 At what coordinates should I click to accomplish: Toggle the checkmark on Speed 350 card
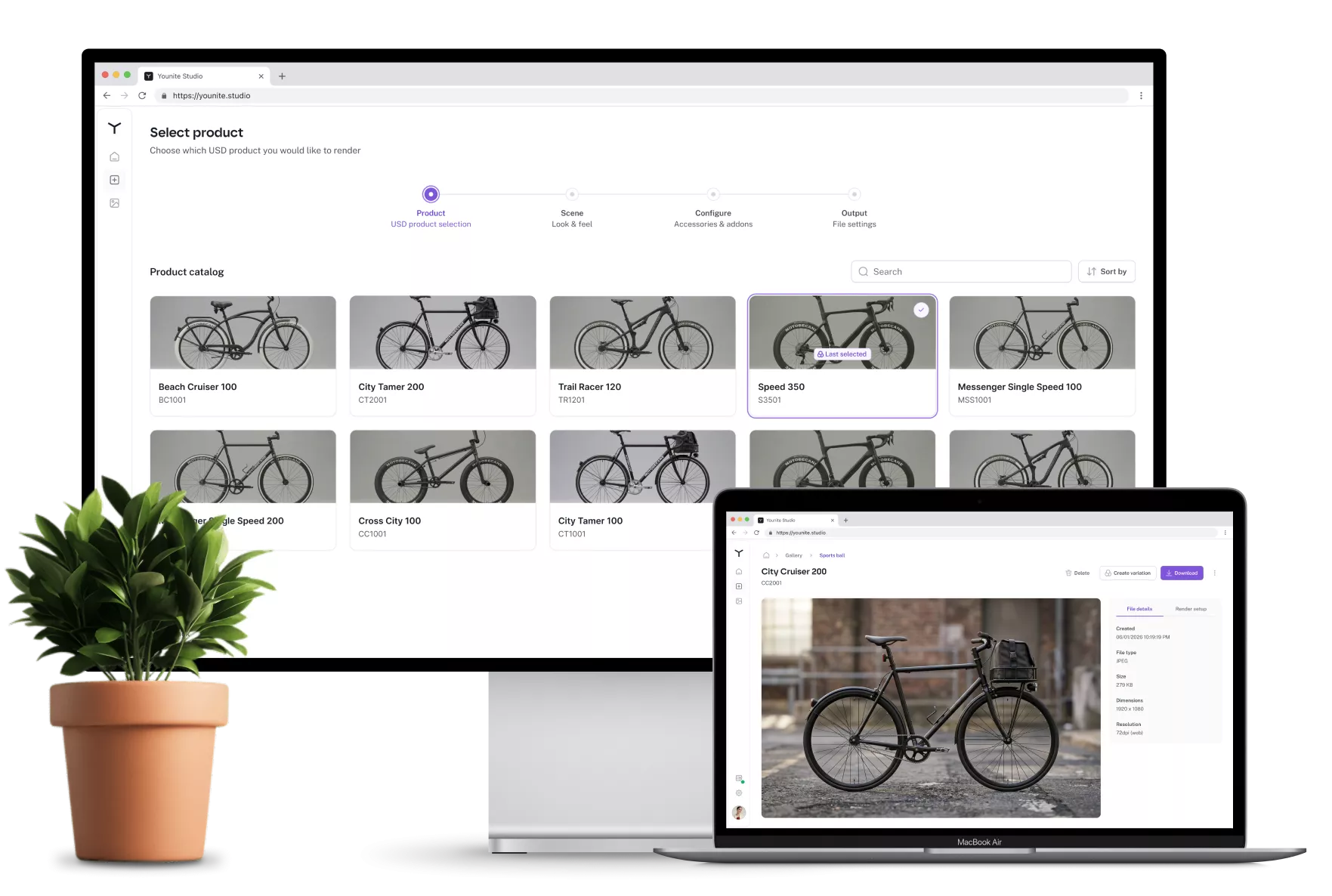(920, 310)
